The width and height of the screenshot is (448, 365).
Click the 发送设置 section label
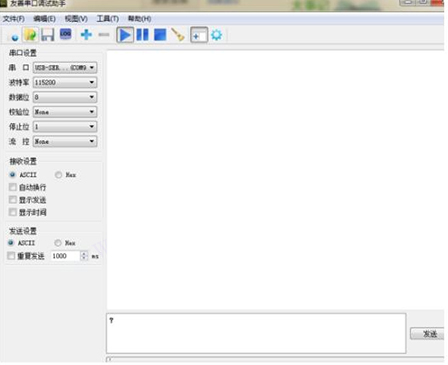point(23,231)
